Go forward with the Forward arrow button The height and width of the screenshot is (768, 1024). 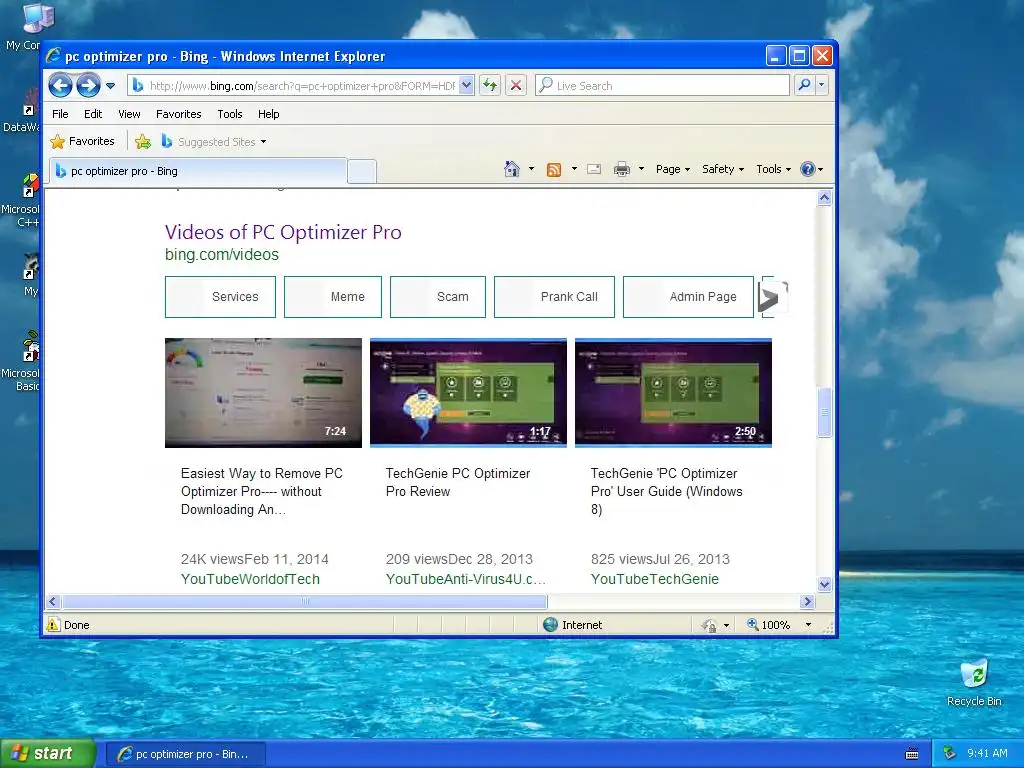coord(88,86)
